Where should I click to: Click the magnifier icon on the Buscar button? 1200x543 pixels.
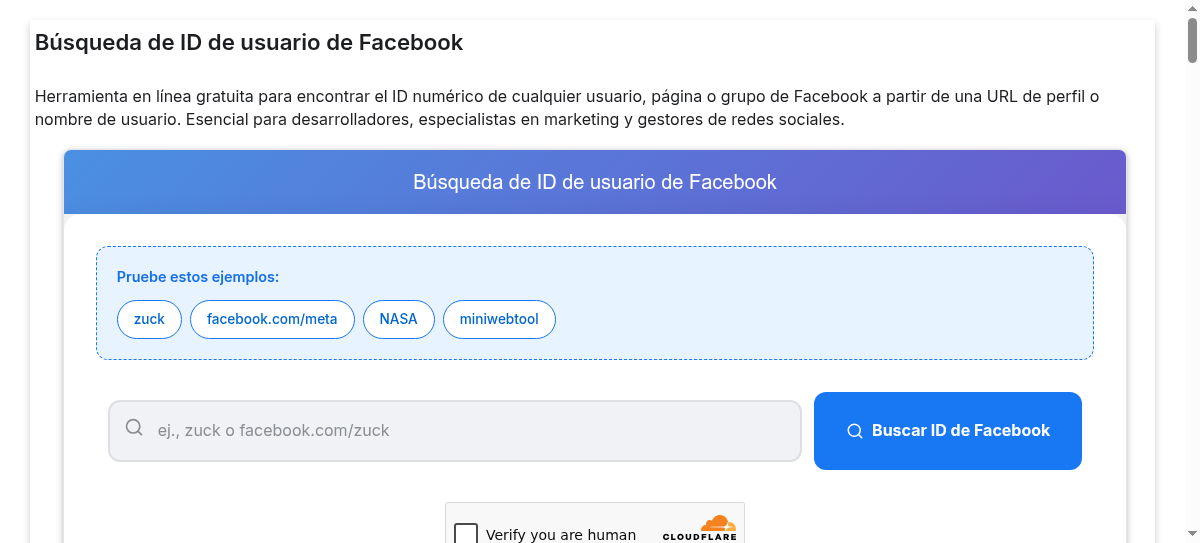click(855, 431)
